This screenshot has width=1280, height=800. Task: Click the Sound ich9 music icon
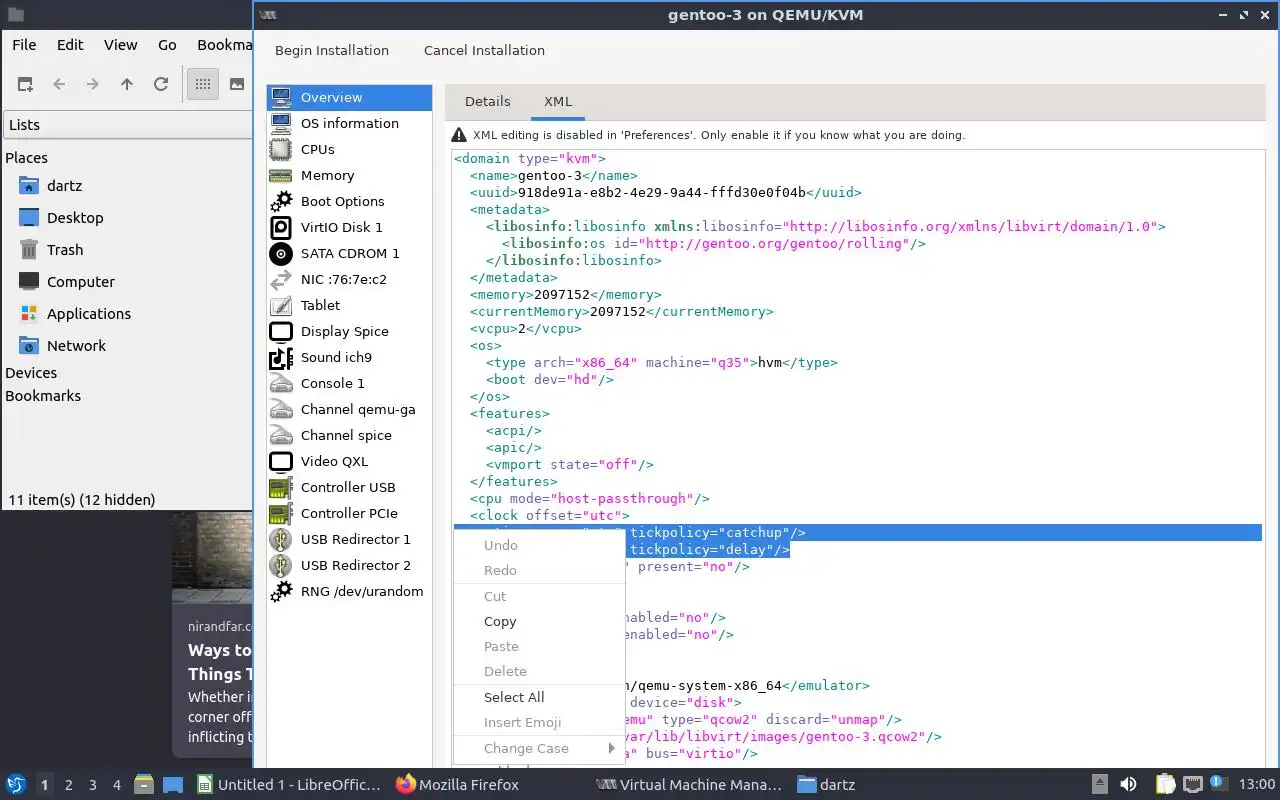point(282,357)
